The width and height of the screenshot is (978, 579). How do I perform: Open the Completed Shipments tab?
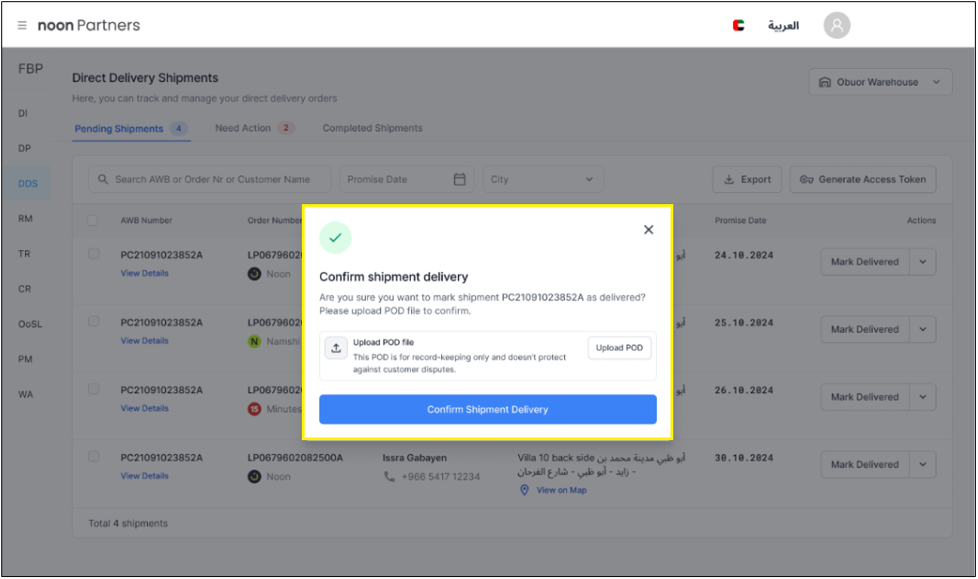(372, 128)
